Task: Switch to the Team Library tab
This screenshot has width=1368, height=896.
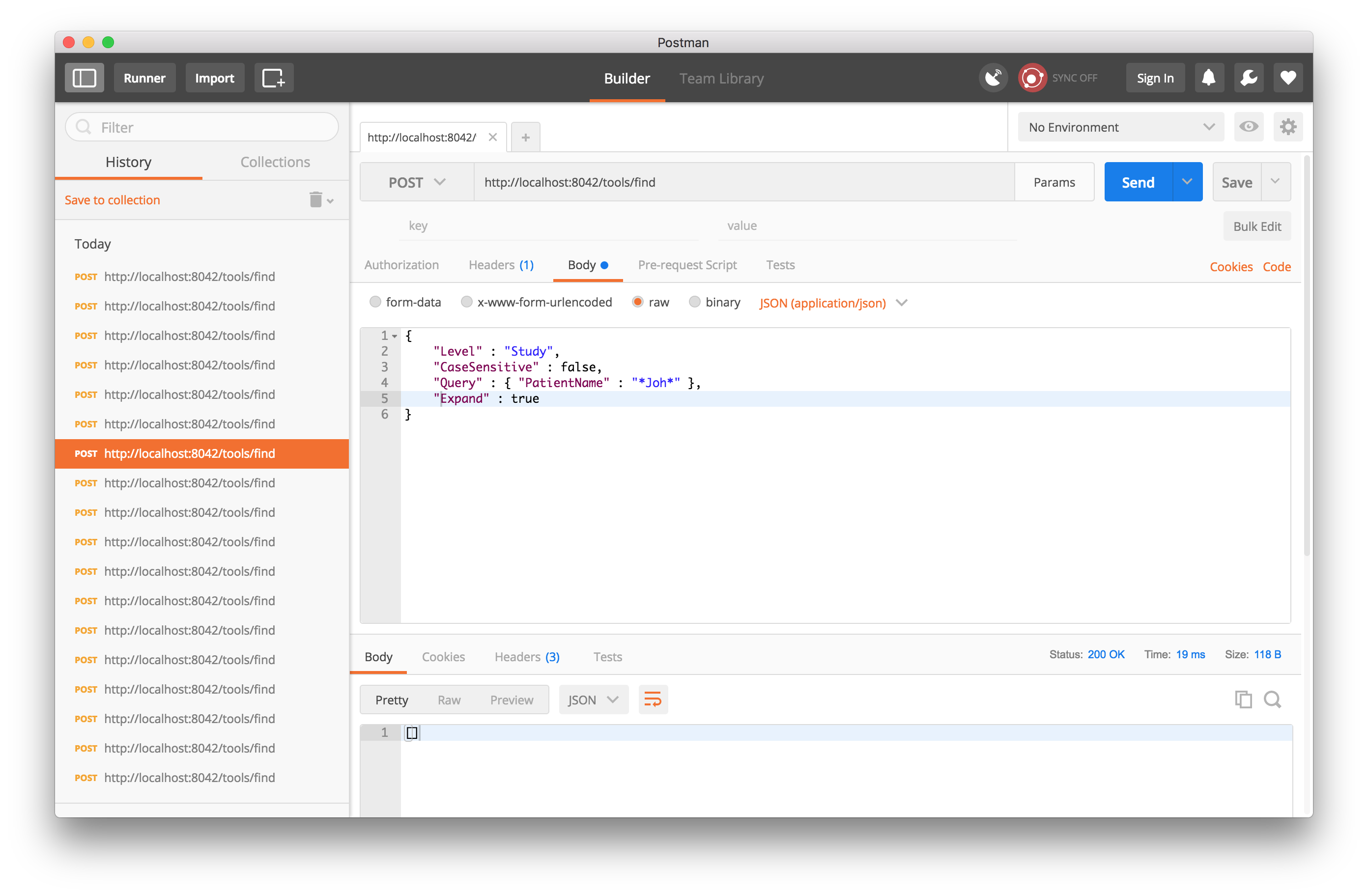Action: point(721,78)
